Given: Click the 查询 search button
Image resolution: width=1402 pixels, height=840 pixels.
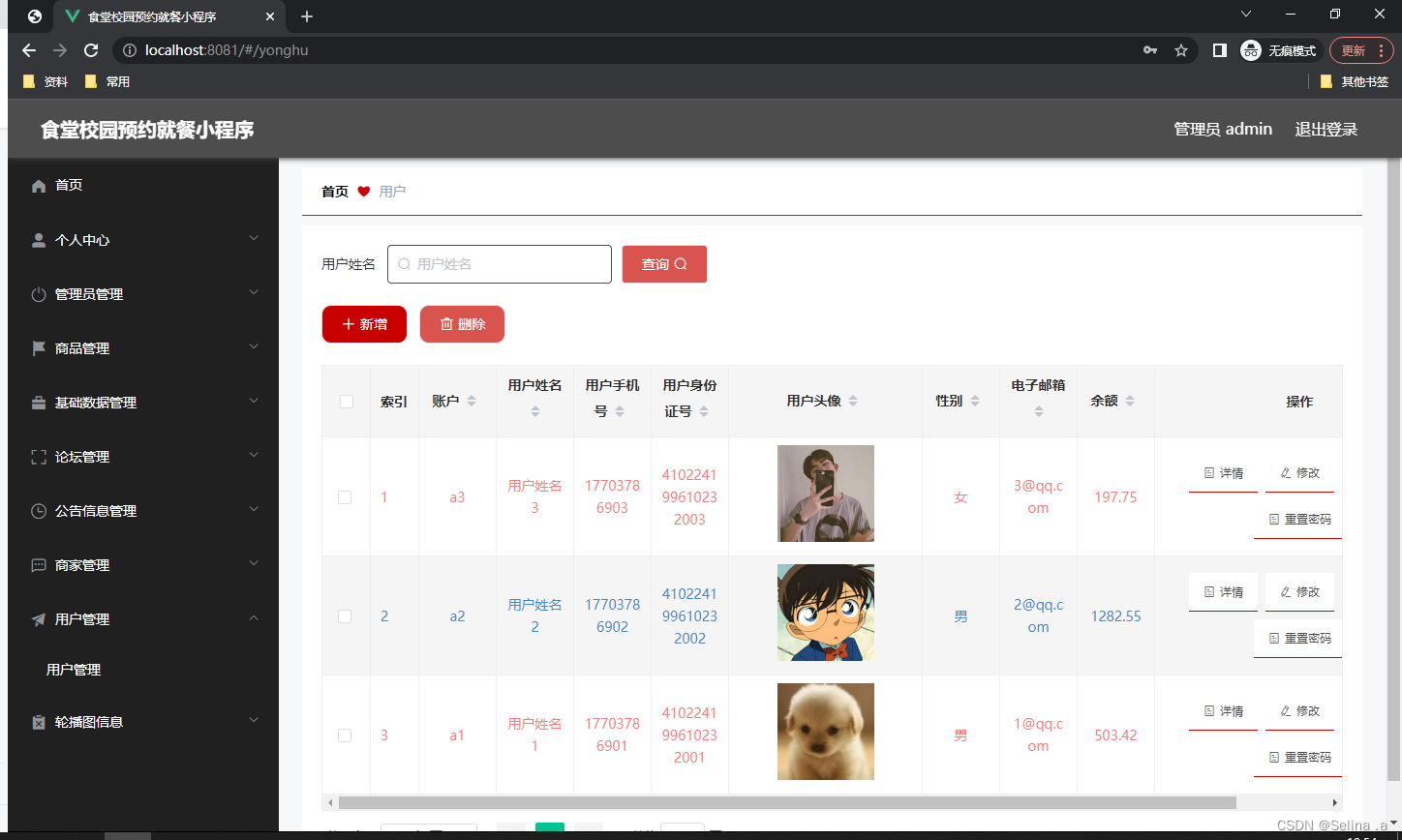Looking at the screenshot, I should pos(664,264).
